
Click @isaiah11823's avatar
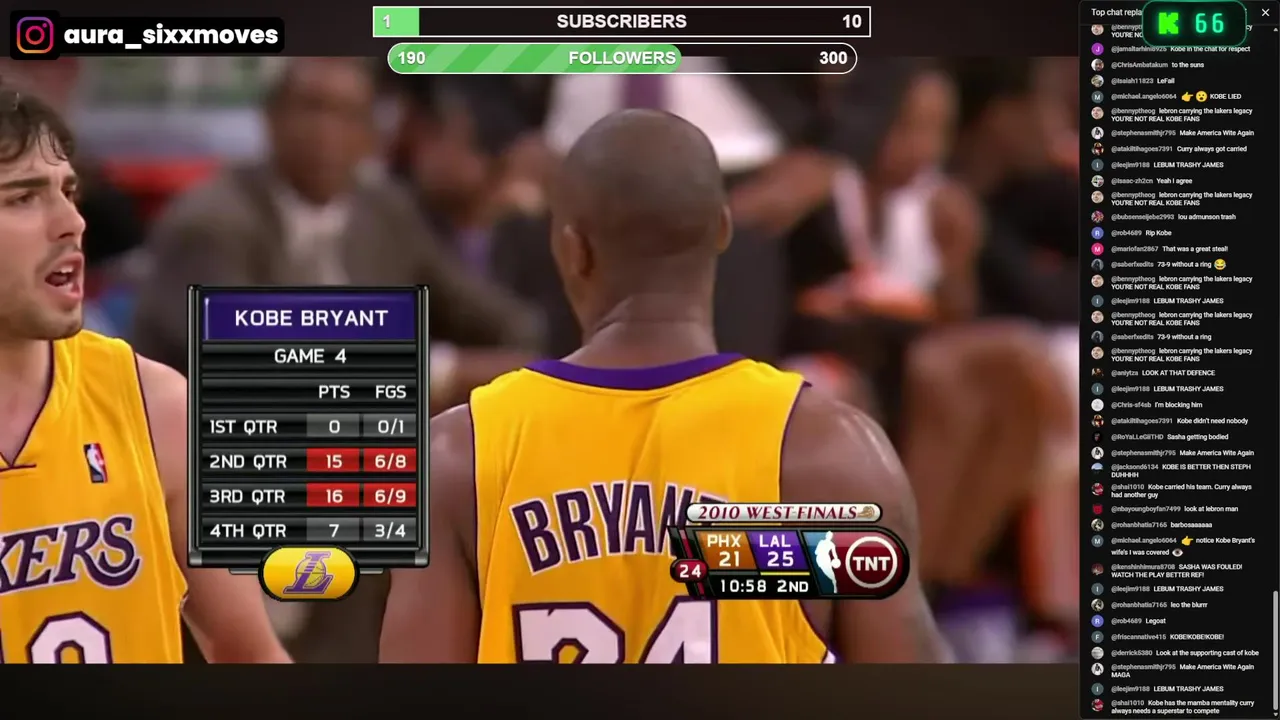point(1098,81)
